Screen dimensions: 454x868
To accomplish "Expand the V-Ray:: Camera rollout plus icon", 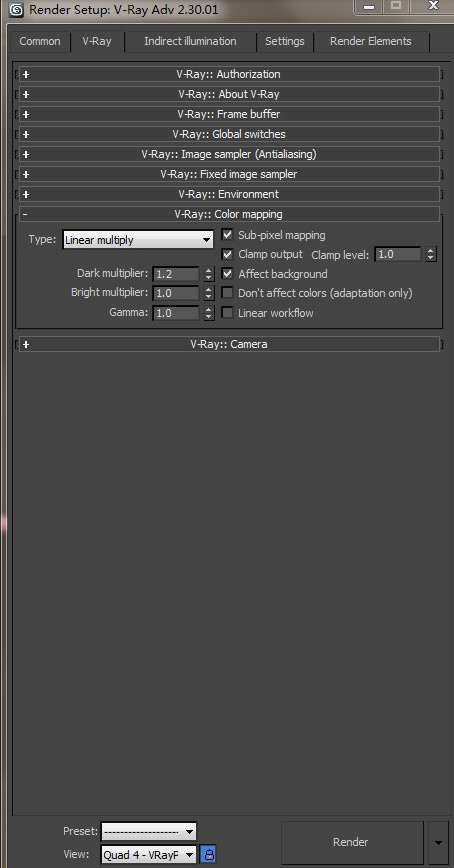I will click(25, 344).
